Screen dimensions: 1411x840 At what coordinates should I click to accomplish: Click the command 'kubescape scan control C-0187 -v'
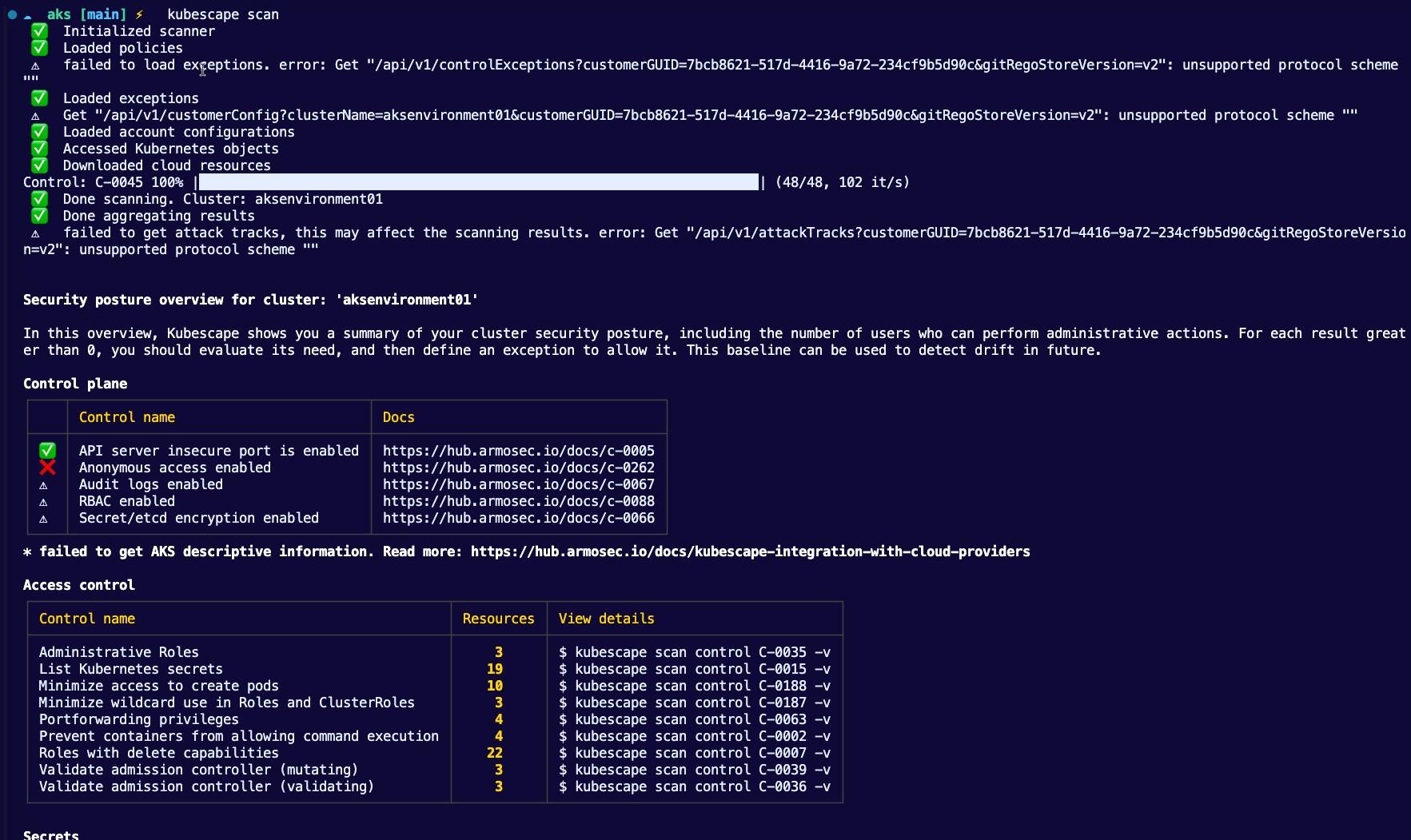[x=703, y=703]
